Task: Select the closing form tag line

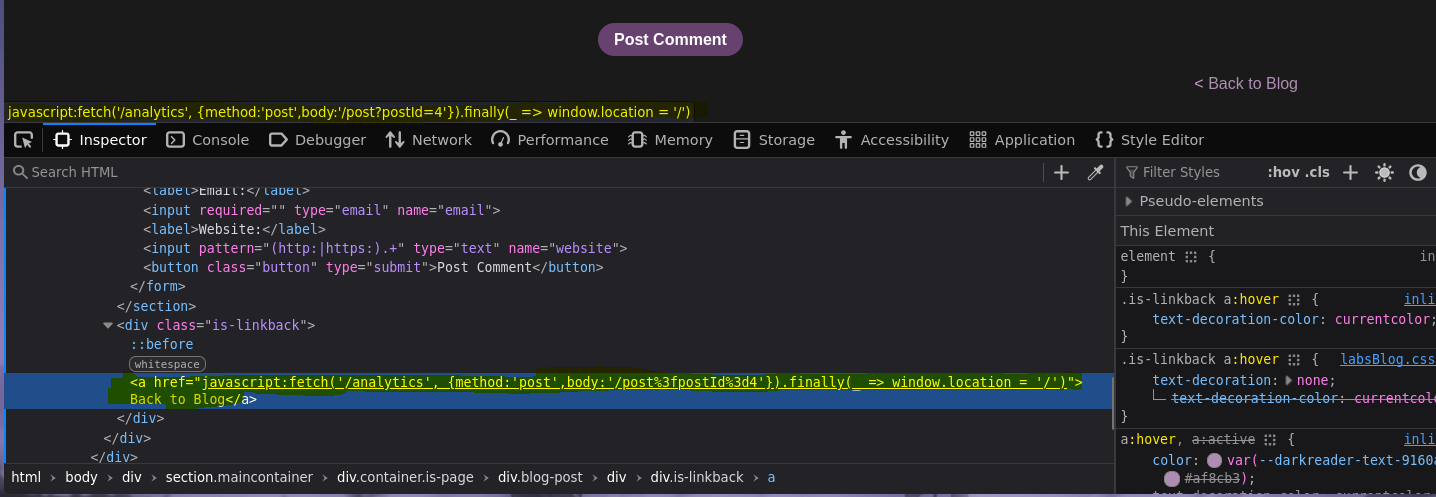Action: click(x=158, y=286)
